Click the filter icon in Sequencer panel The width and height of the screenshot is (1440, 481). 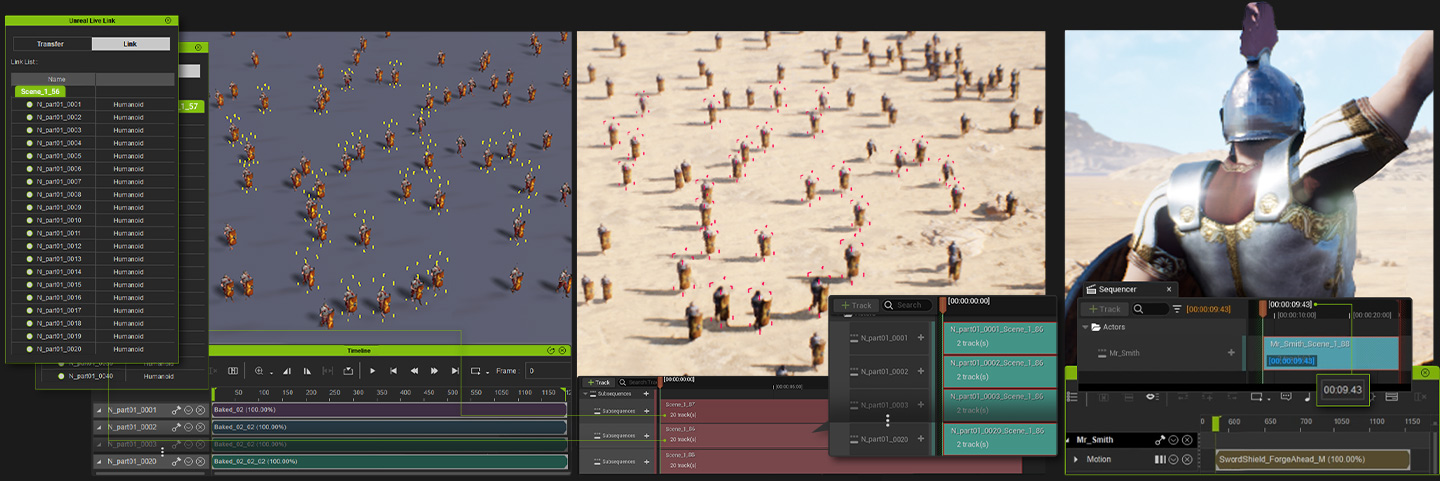click(x=1176, y=309)
